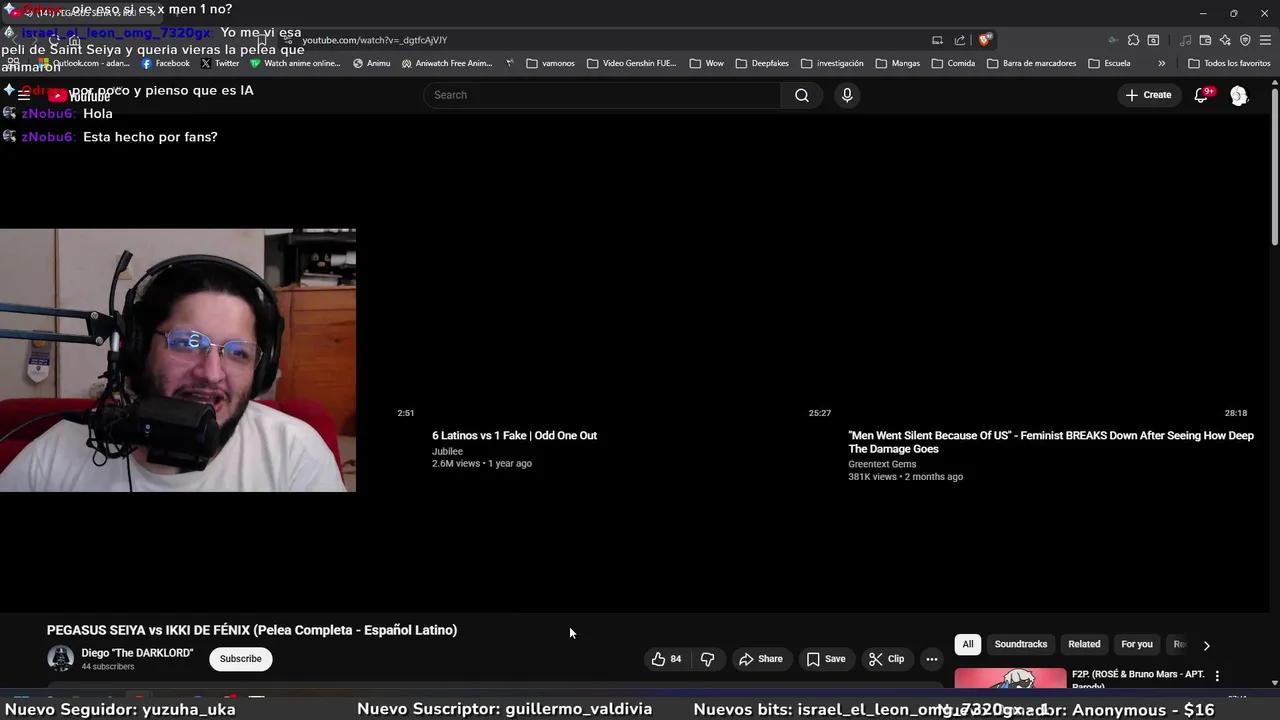
Task: Click the right chevron to reveal more filter chips
Action: pos(1206,645)
